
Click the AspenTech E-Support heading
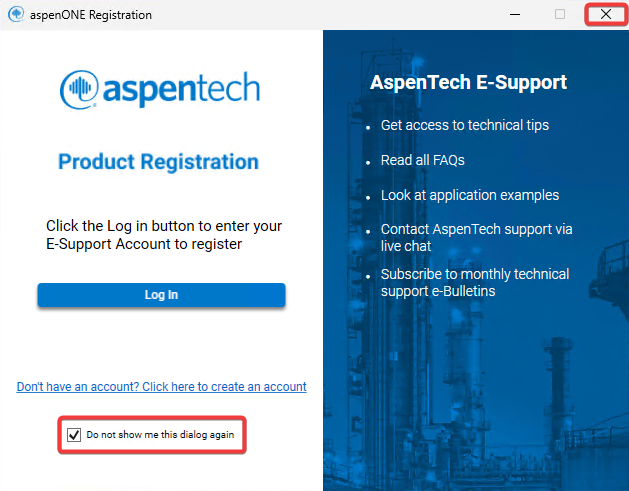pyautogui.click(x=468, y=82)
